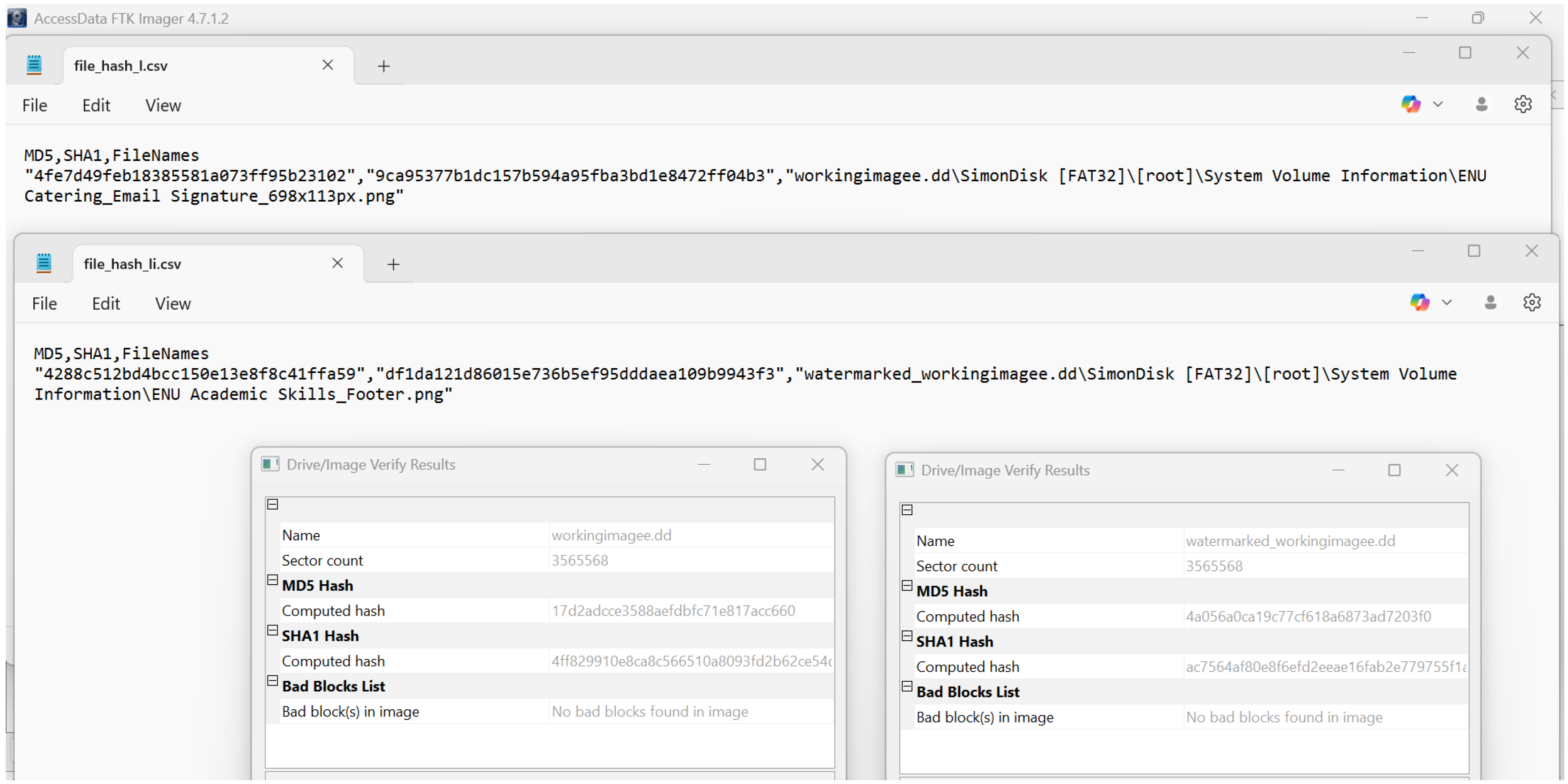
Task: Open Edit menu in file_hash_li.csv Notepad
Action: pyautogui.click(x=106, y=304)
